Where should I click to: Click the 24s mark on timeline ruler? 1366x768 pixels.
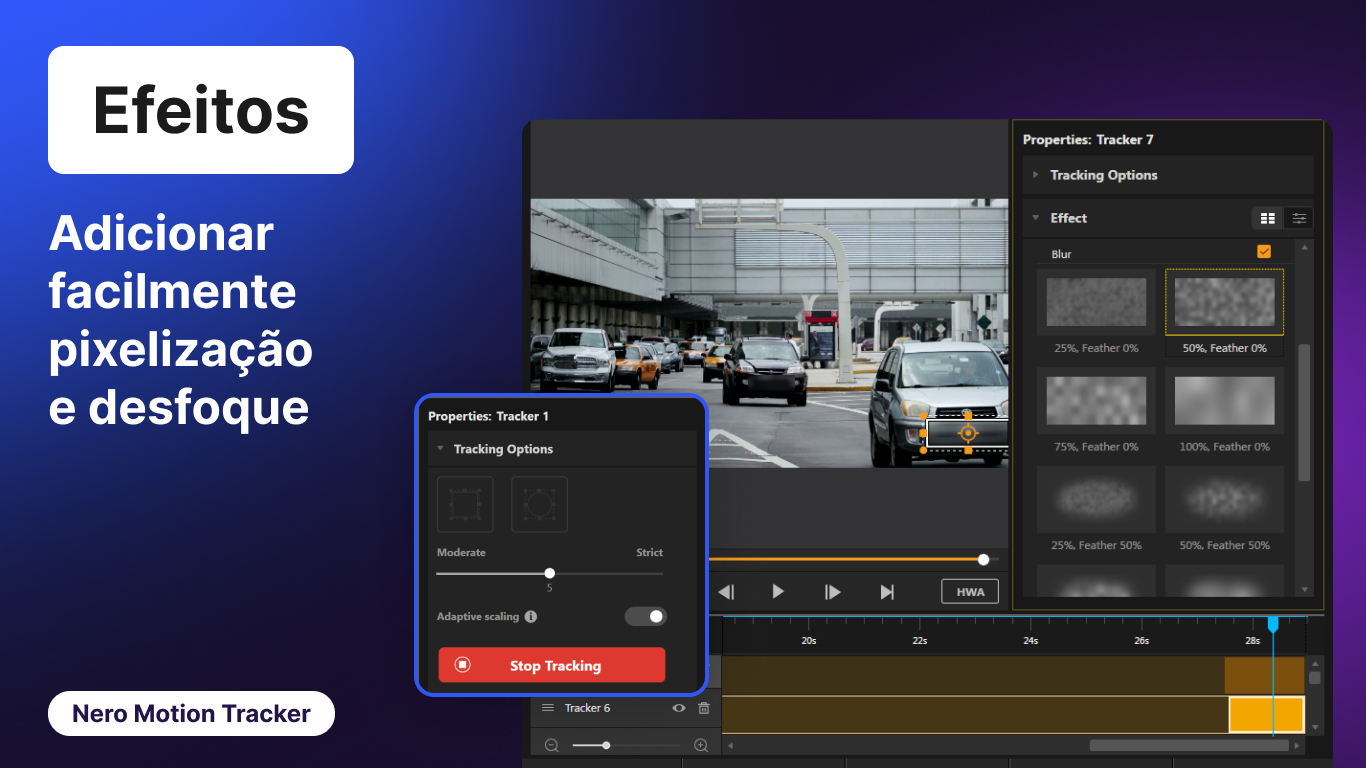point(1031,640)
